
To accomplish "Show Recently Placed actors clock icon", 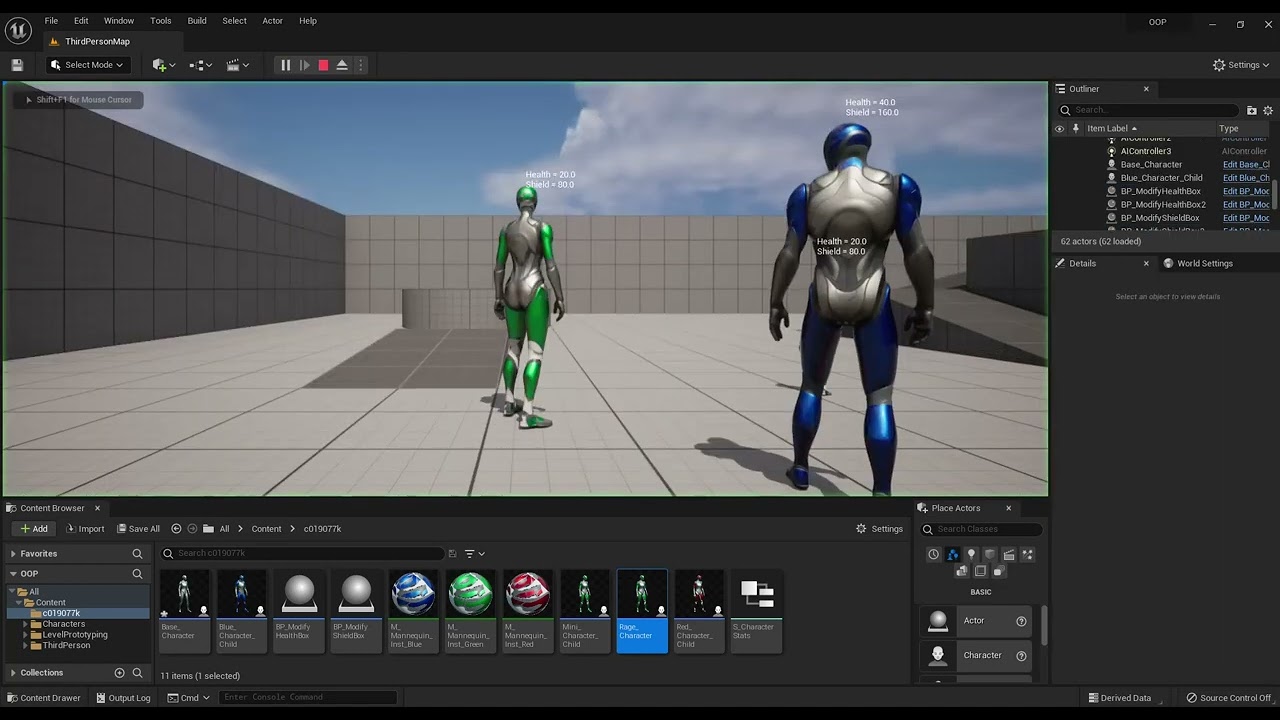I will point(934,554).
